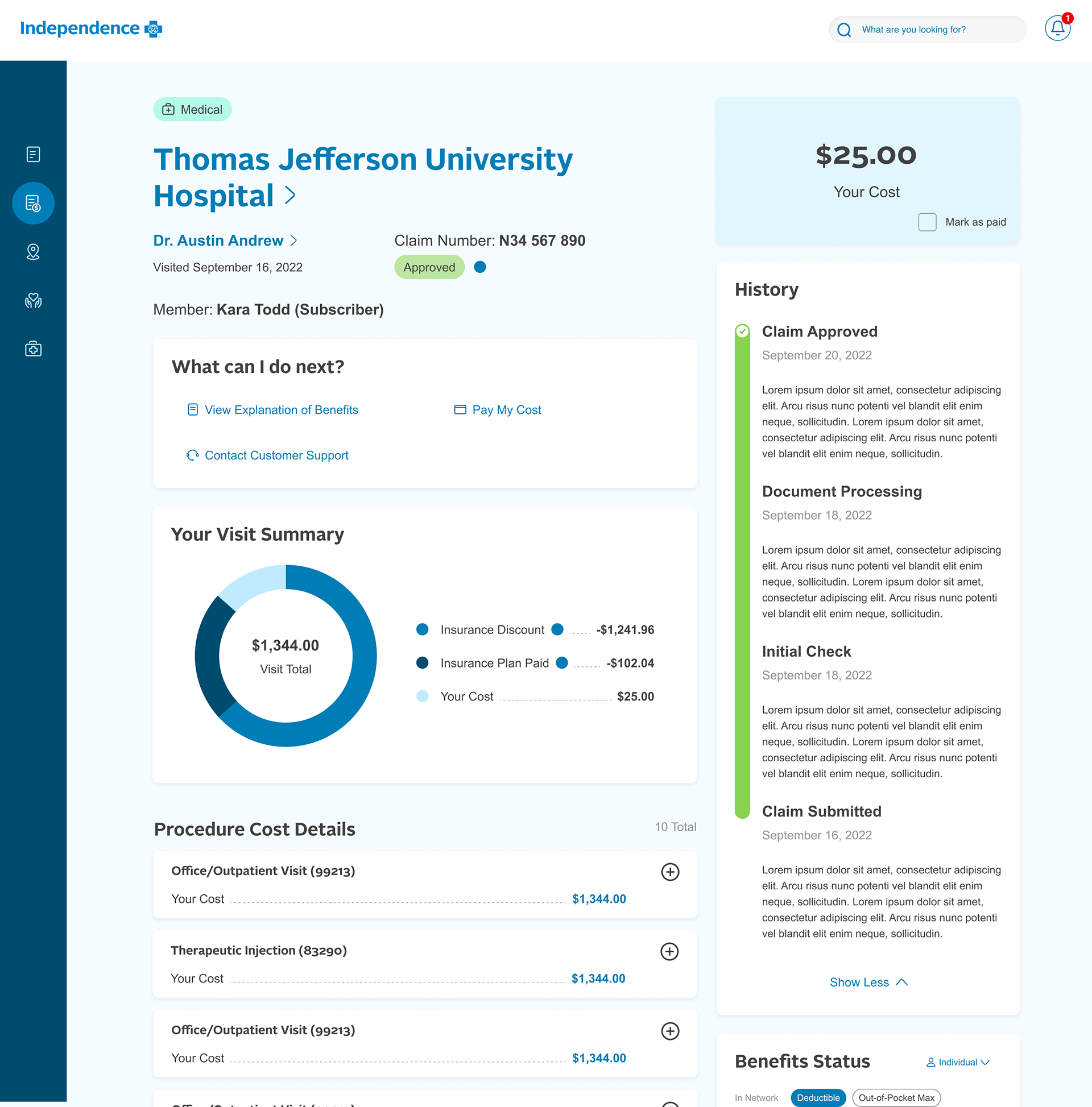Click the green Claim Approved checkmark icon
1092x1107 pixels.
(742, 330)
